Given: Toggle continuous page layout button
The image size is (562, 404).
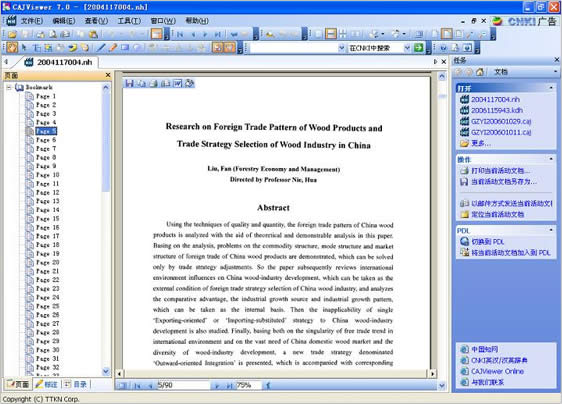Looking at the screenshot, I should 331,34.
